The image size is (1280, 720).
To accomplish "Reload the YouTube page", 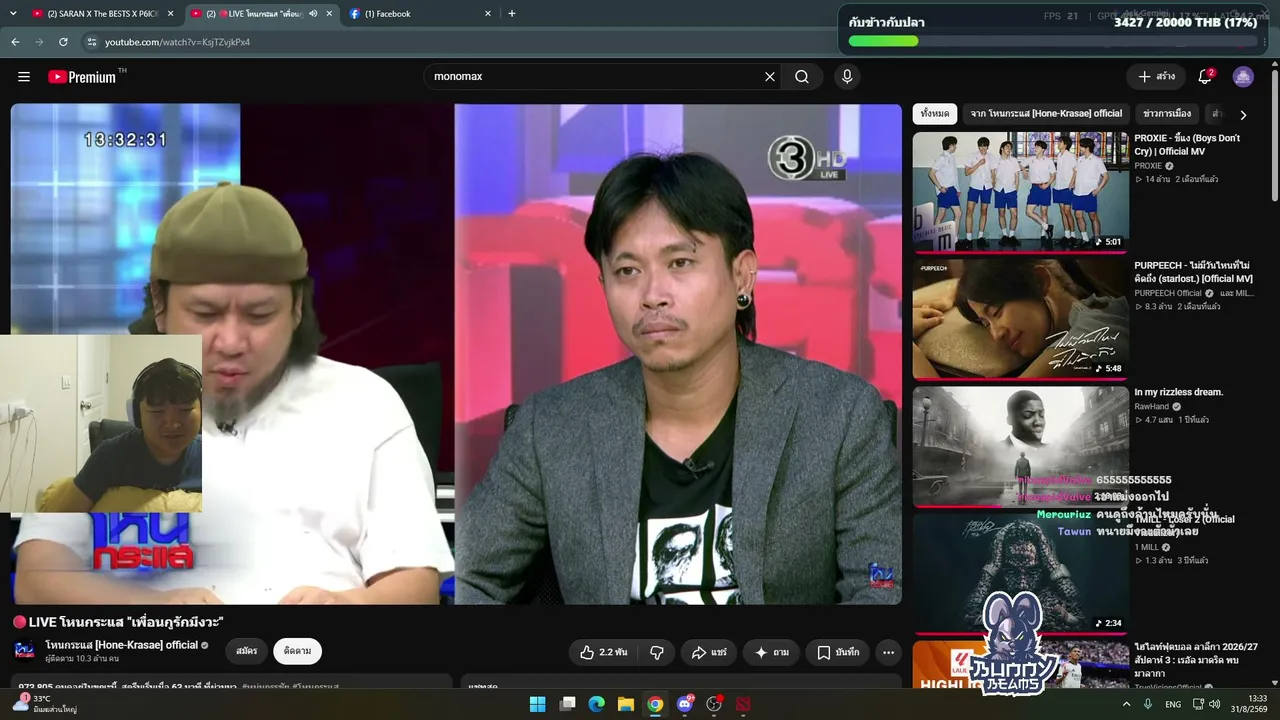I will click(63, 42).
